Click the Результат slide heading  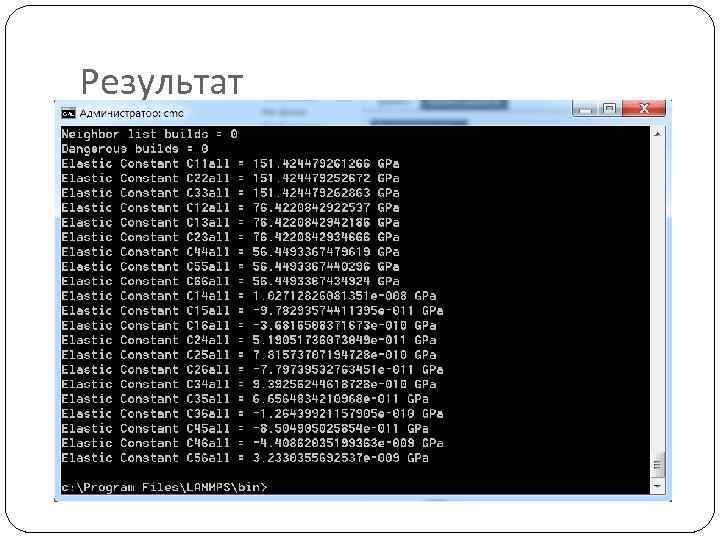click(162, 82)
